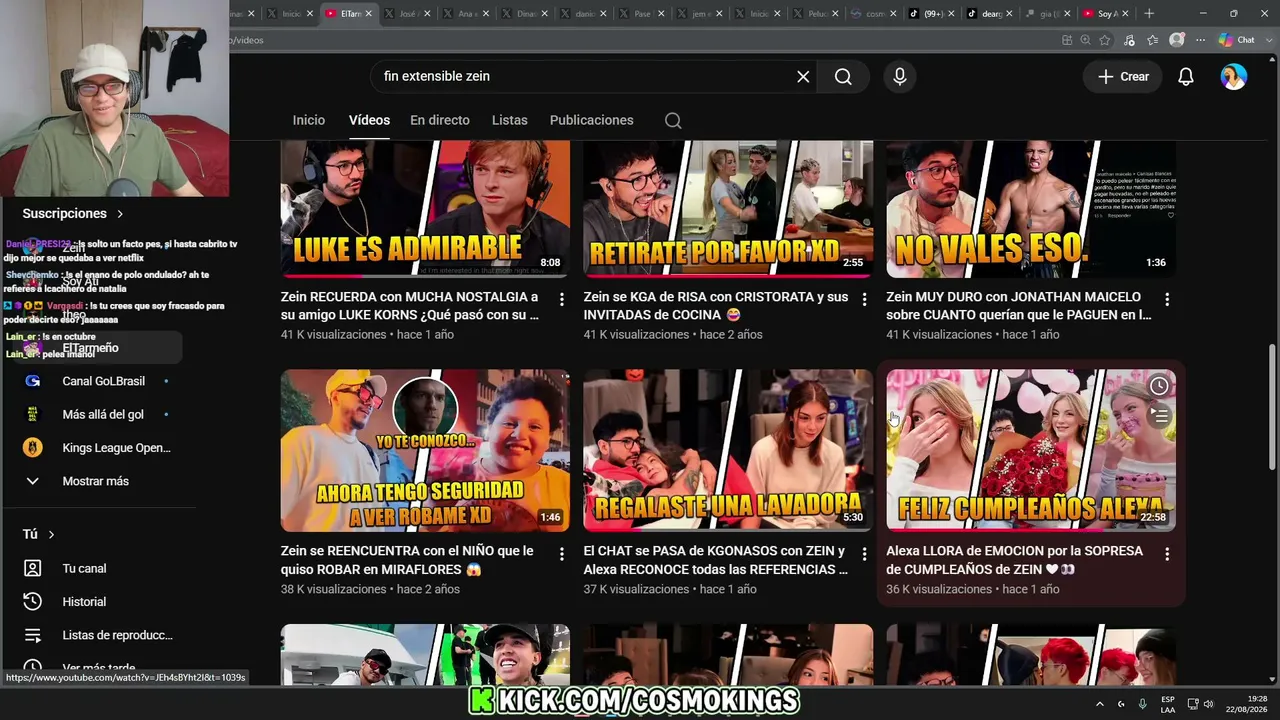Open YouTube notifications bell

pos(1186,77)
